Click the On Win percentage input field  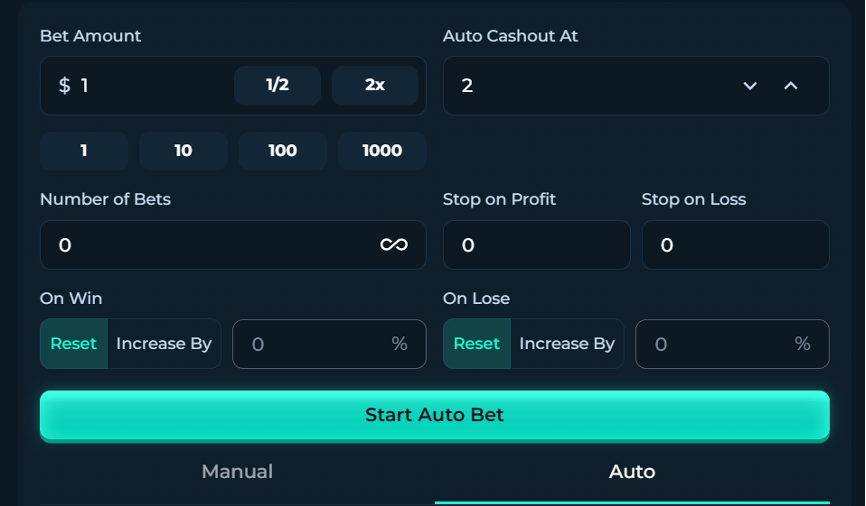(x=315, y=344)
